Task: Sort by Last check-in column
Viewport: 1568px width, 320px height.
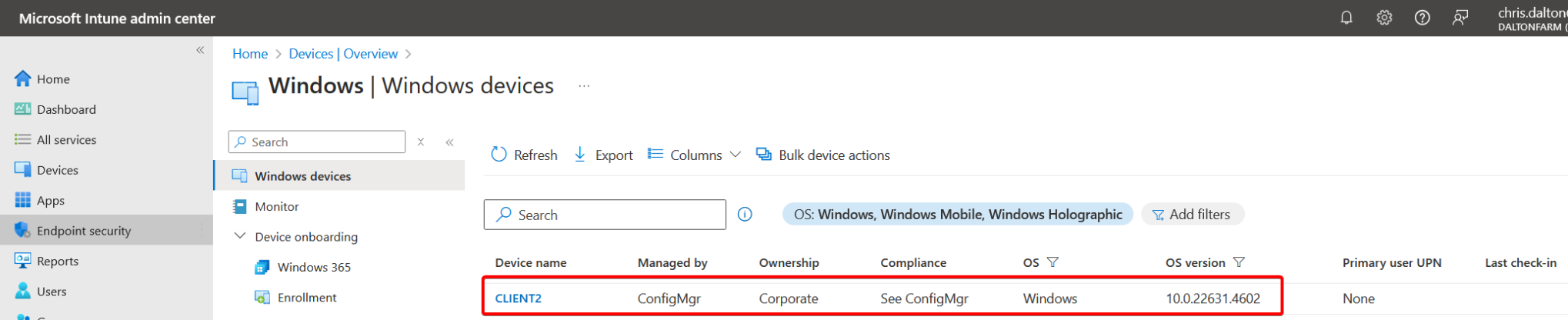Action: pos(1520,263)
